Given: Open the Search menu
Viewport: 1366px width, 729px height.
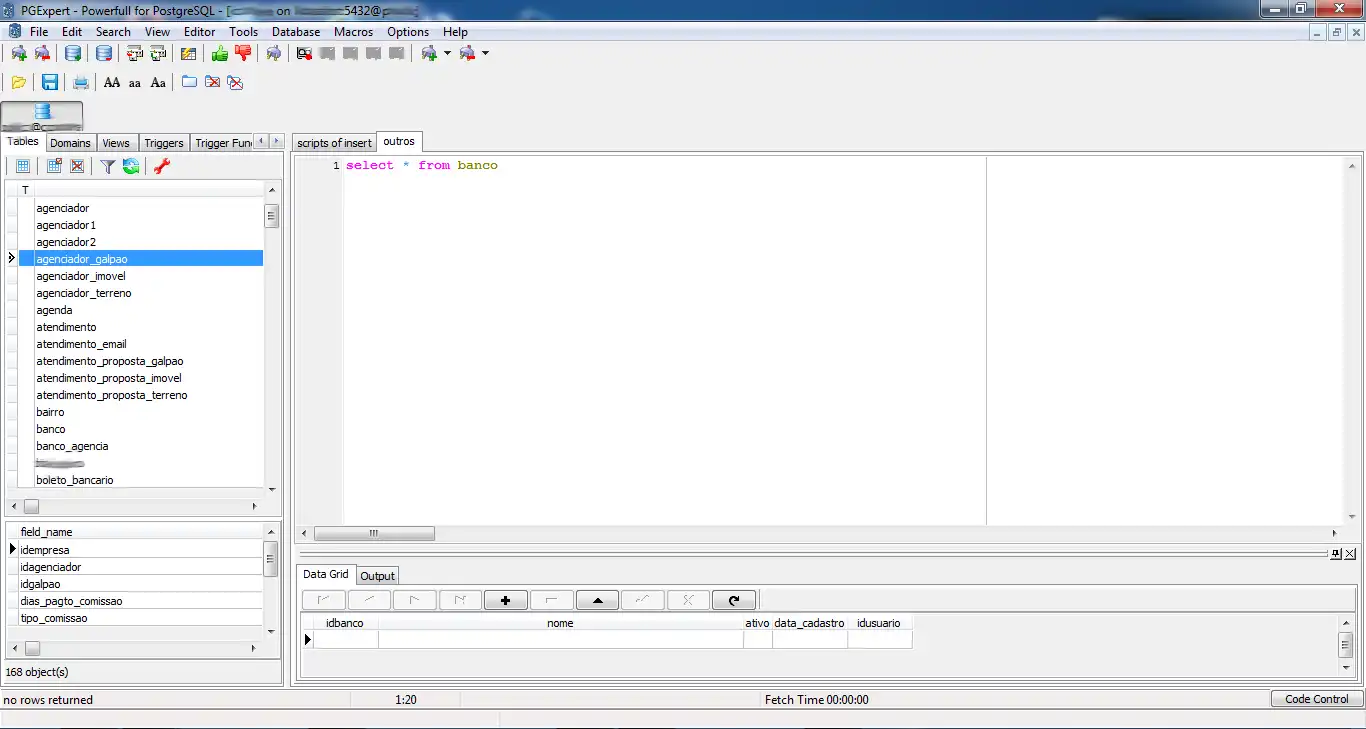Looking at the screenshot, I should (x=113, y=32).
